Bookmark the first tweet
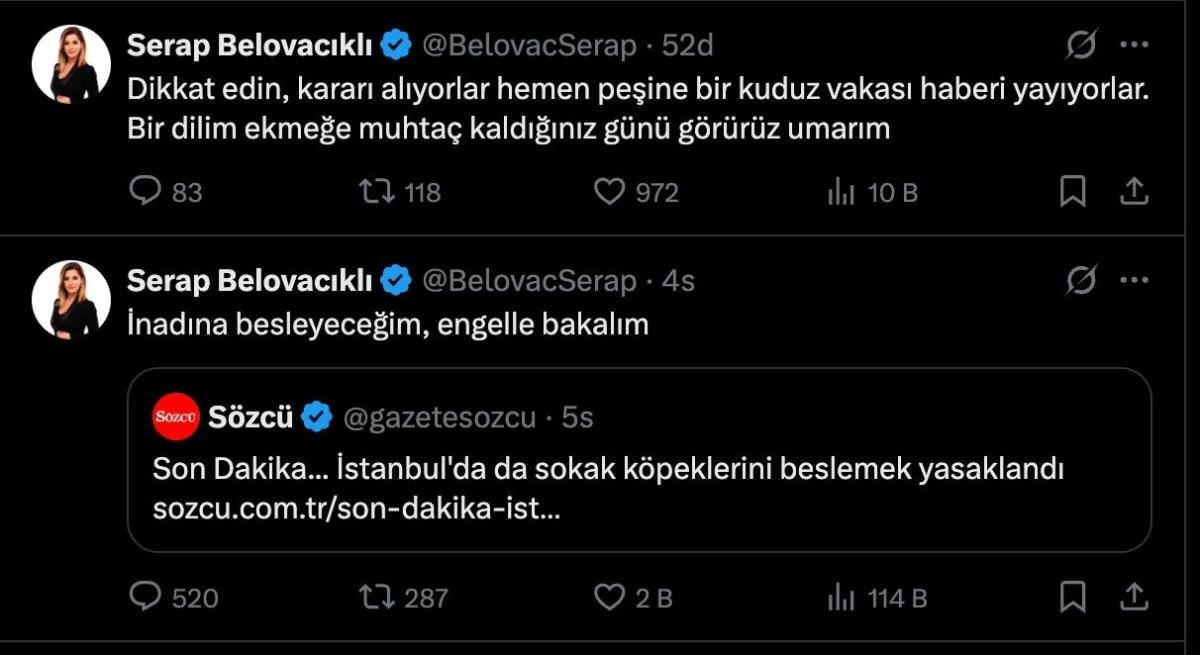This screenshot has height=655, width=1200. click(x=1073, y=192)
